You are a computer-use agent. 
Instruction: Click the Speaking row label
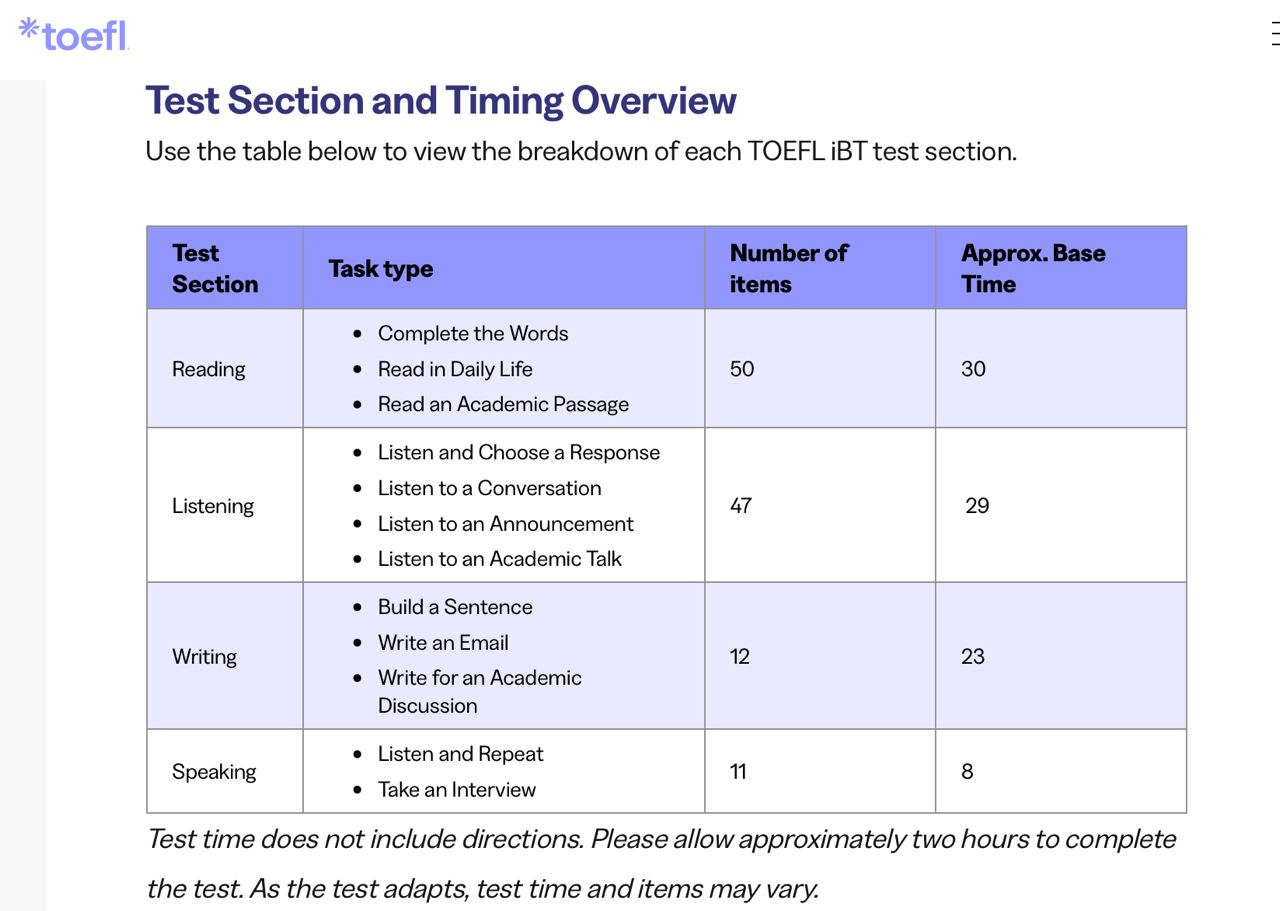tap(214, 772)
